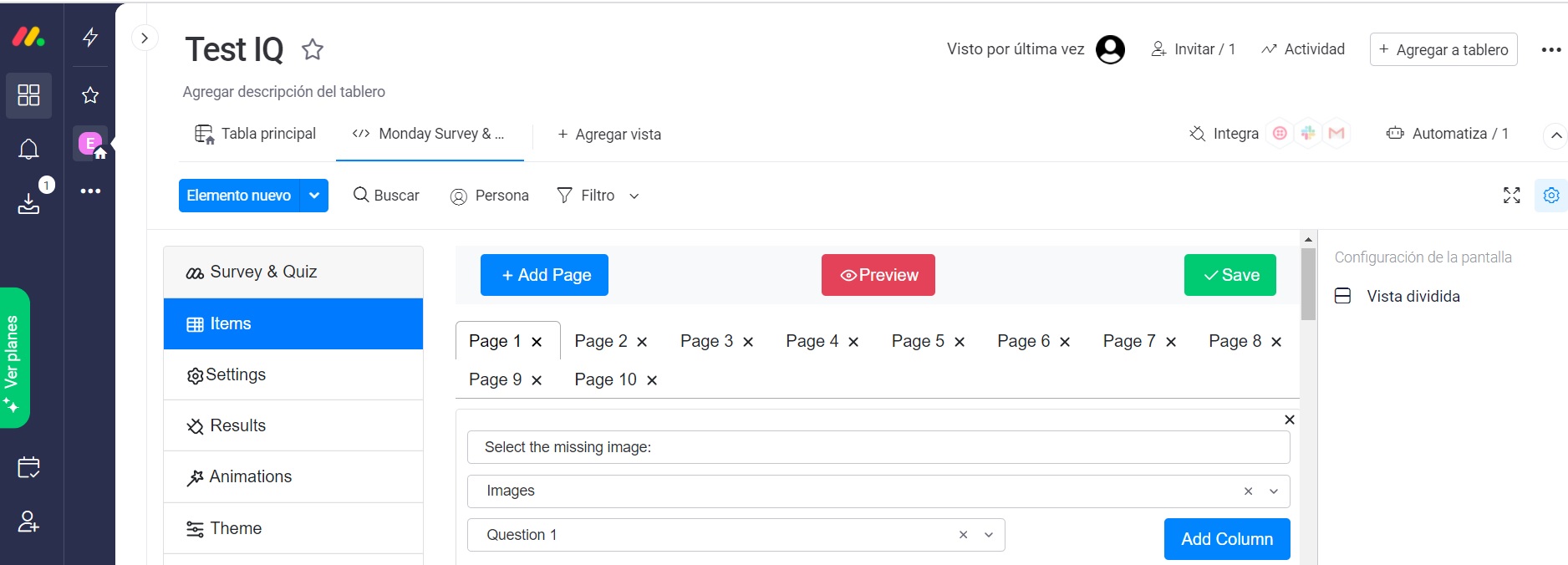Expand the Filtro options chevron

(x=634, y=196)
